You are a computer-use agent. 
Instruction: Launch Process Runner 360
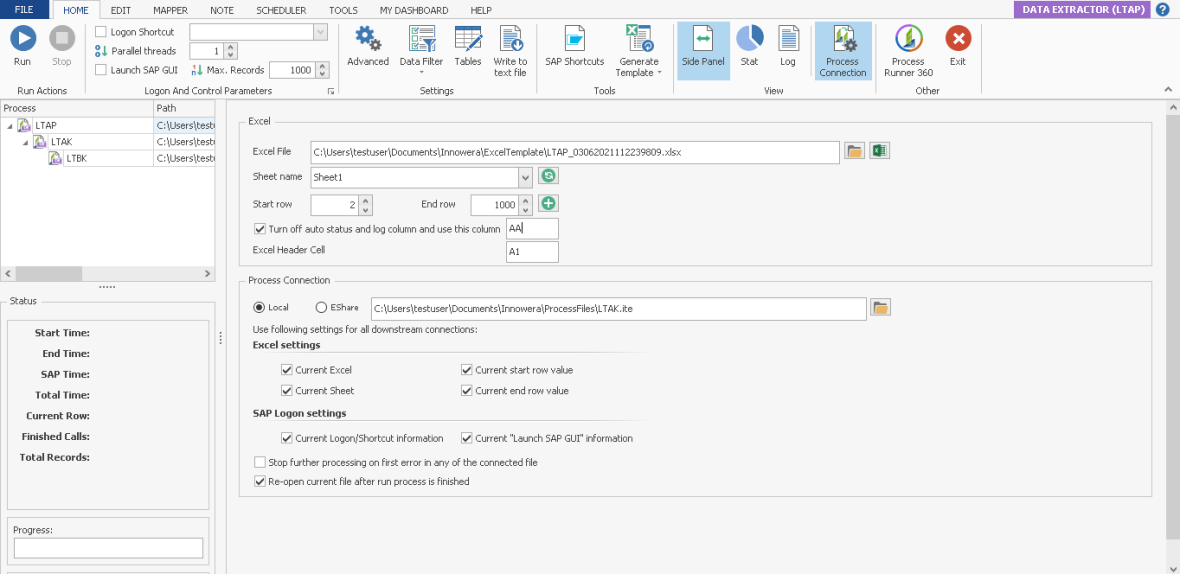click(x=908, y=40)
